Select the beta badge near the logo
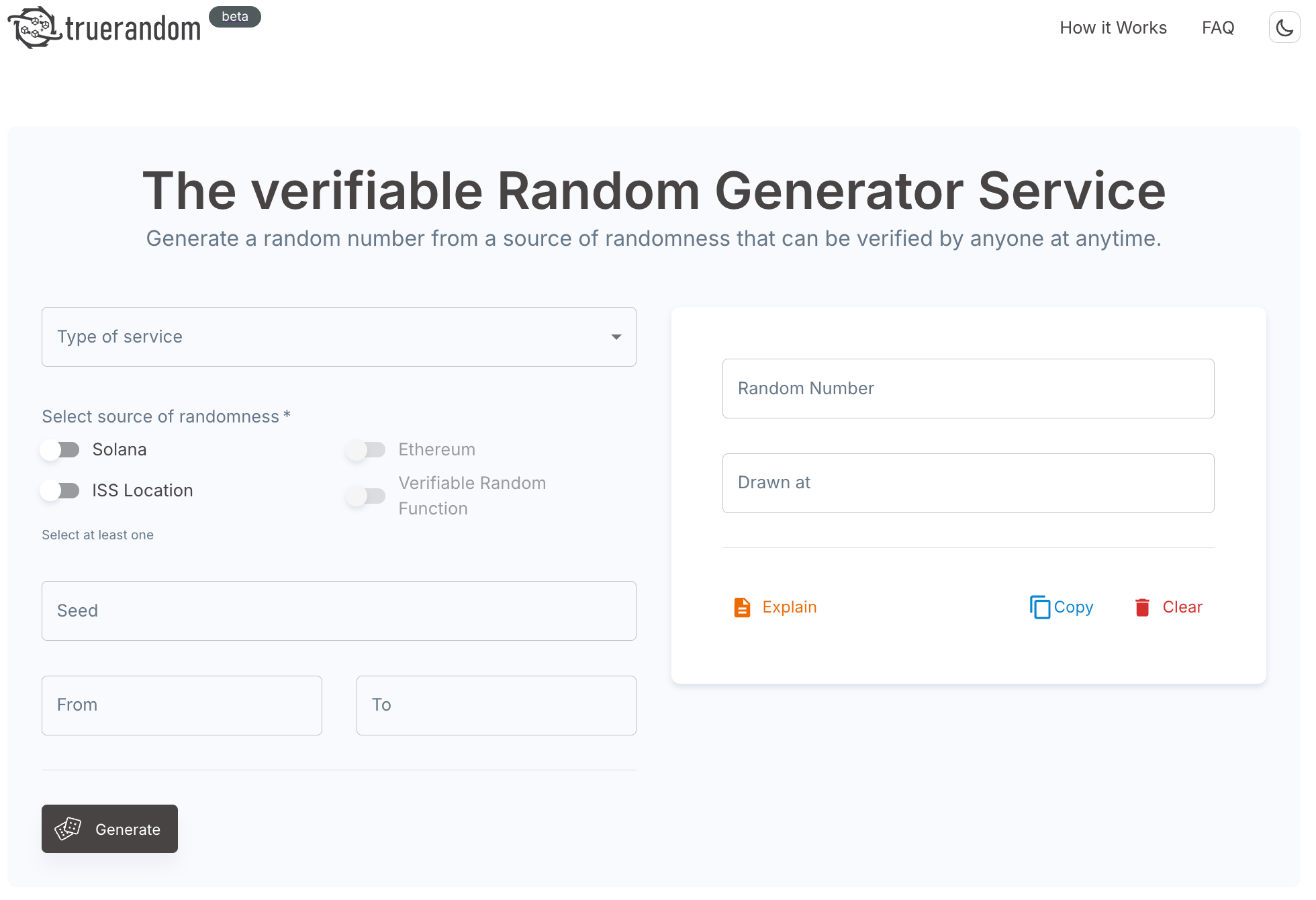 (x=234, y=17)
